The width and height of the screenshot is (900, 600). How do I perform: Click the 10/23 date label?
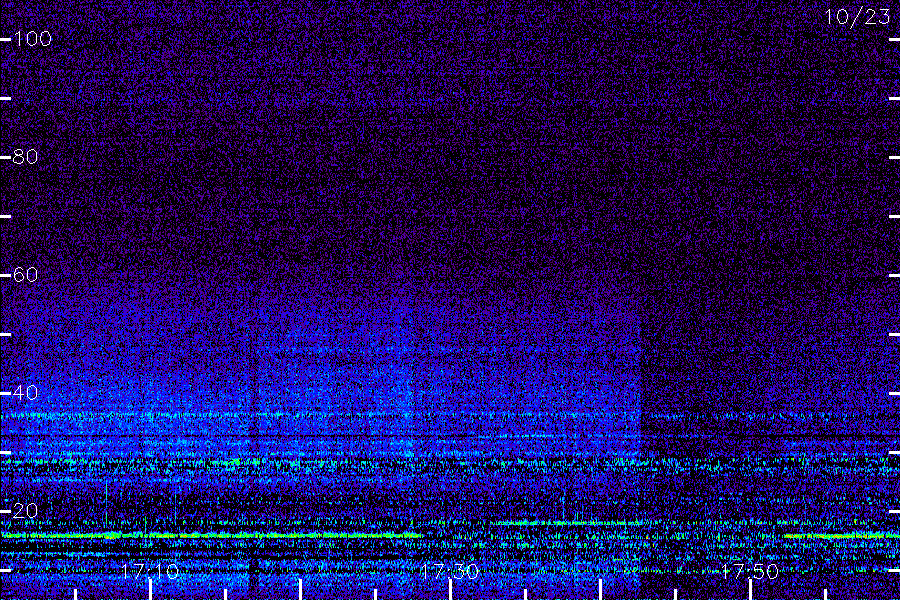click(x=858, y=17)
